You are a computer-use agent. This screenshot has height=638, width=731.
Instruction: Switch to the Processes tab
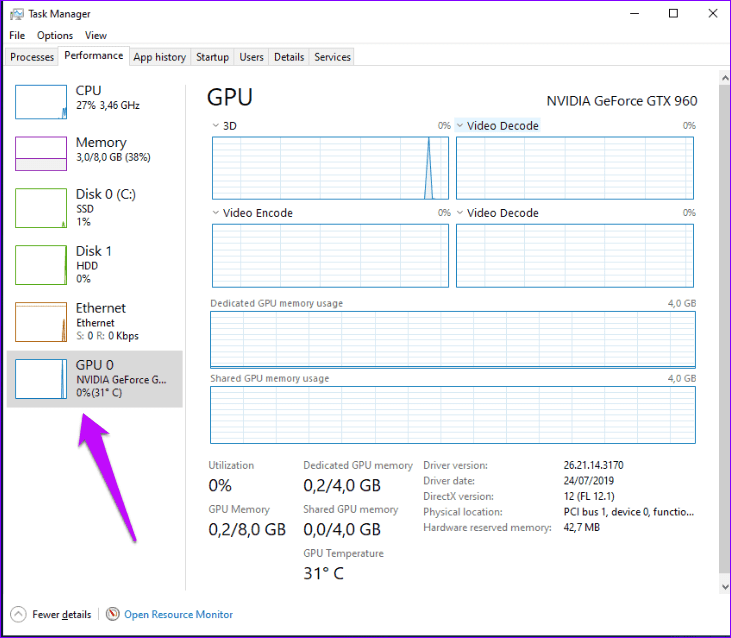pos(32,57)
